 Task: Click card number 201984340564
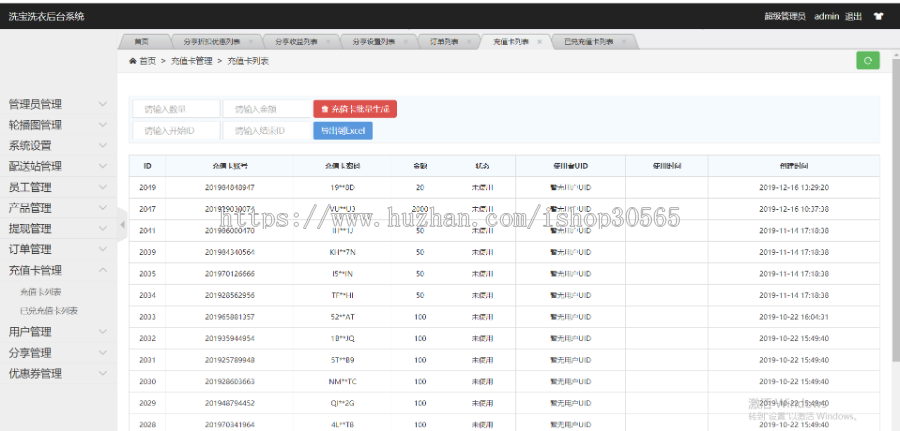(230, 252)
